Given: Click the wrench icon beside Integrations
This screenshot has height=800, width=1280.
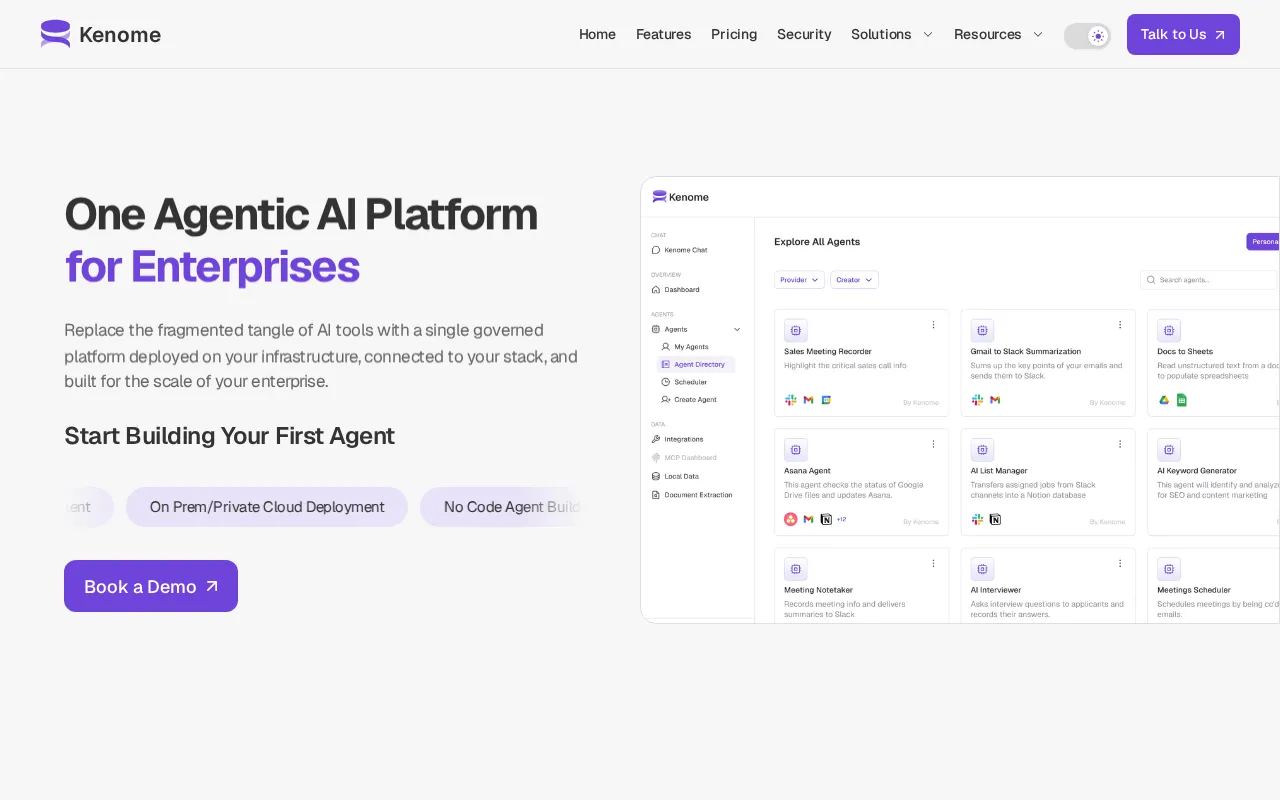Looking at the screenshot, I should click(656, 439).
